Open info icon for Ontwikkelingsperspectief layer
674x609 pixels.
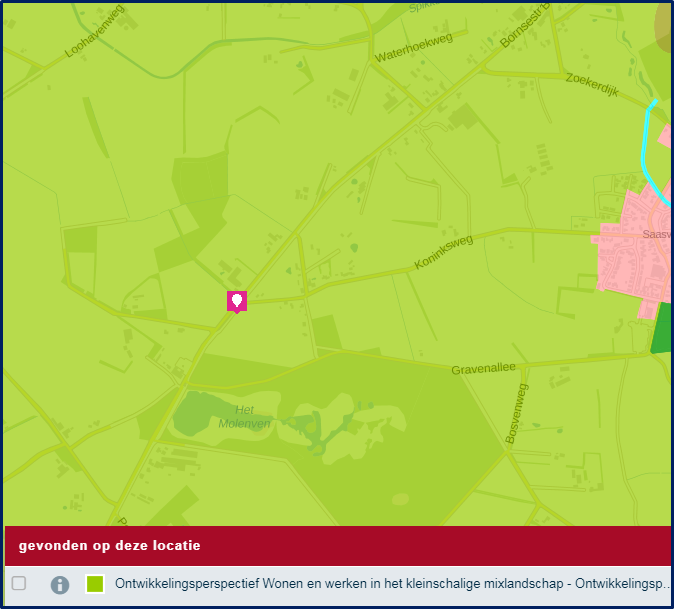click(60, 585)
